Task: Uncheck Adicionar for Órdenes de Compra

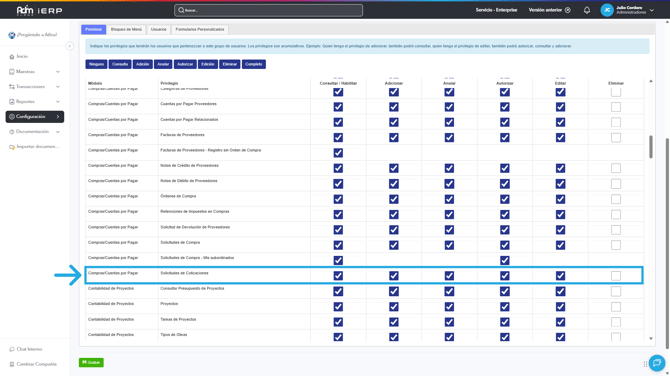Action: coord(394,199)
